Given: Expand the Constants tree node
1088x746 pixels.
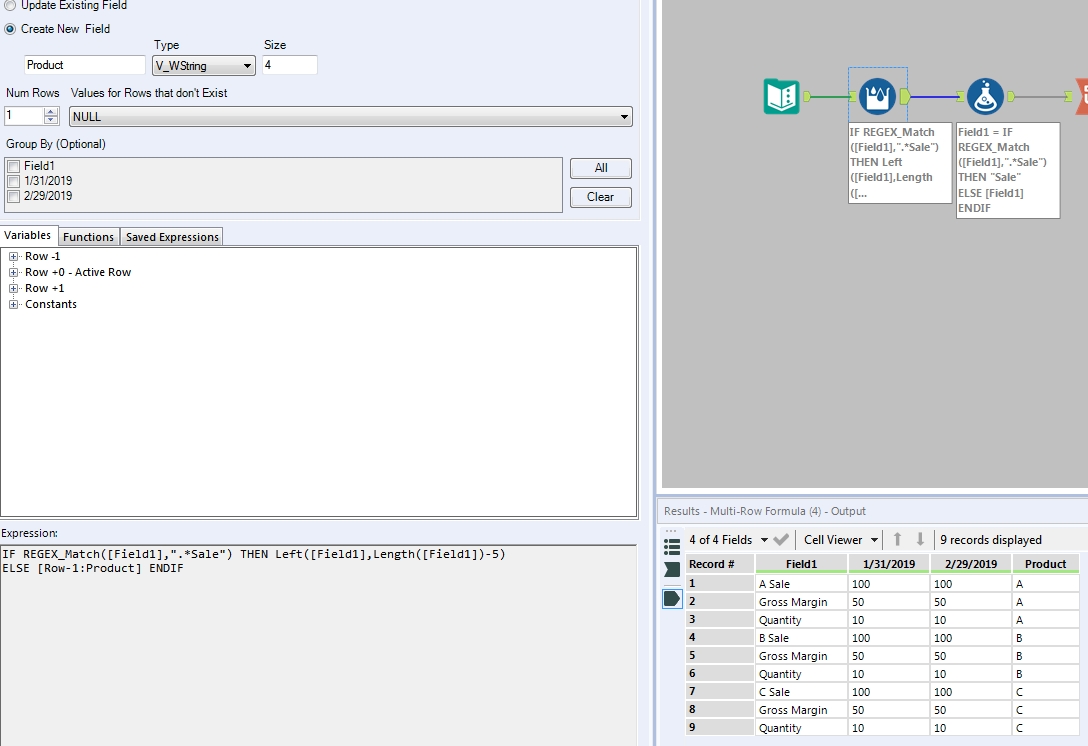Looking at the screenshot, I should point(11,304).
